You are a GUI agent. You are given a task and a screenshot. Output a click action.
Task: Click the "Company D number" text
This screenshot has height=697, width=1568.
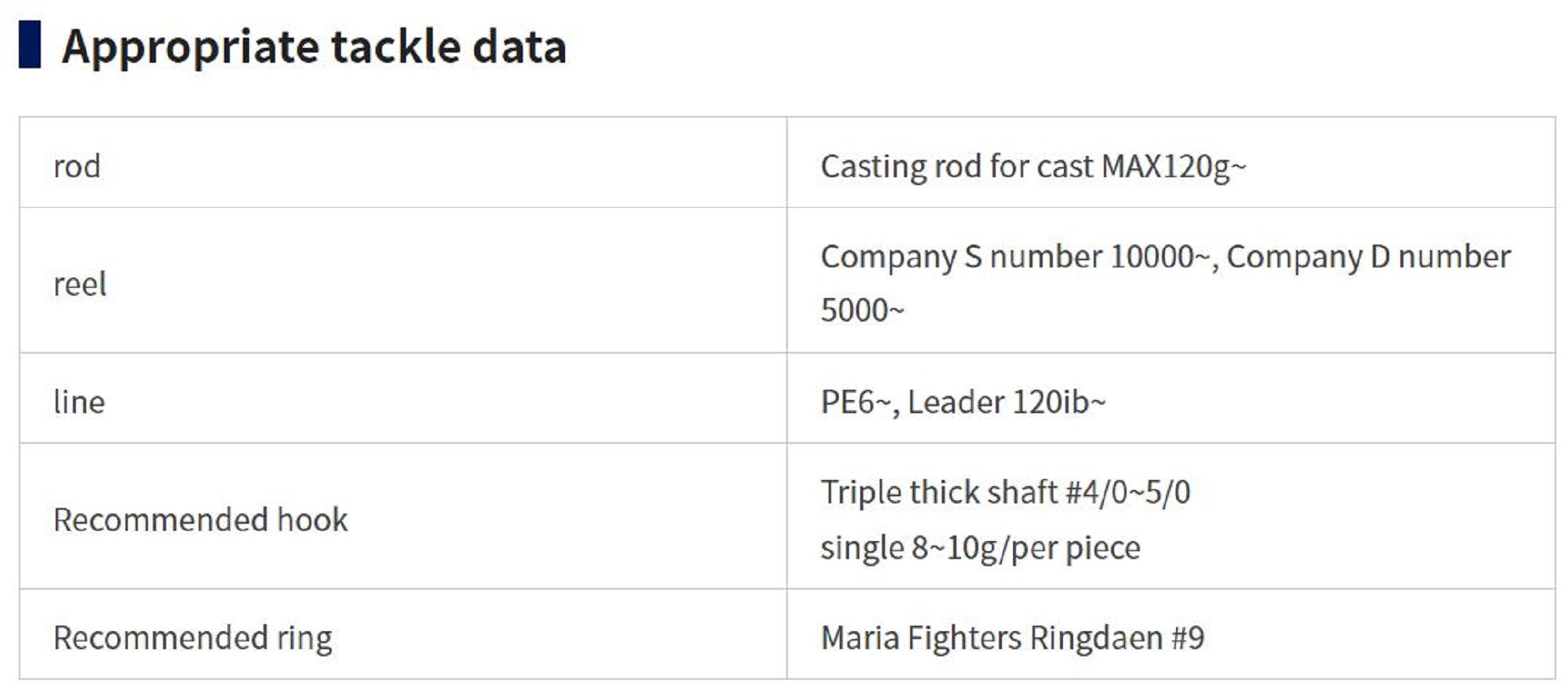tap(1368, 257)
